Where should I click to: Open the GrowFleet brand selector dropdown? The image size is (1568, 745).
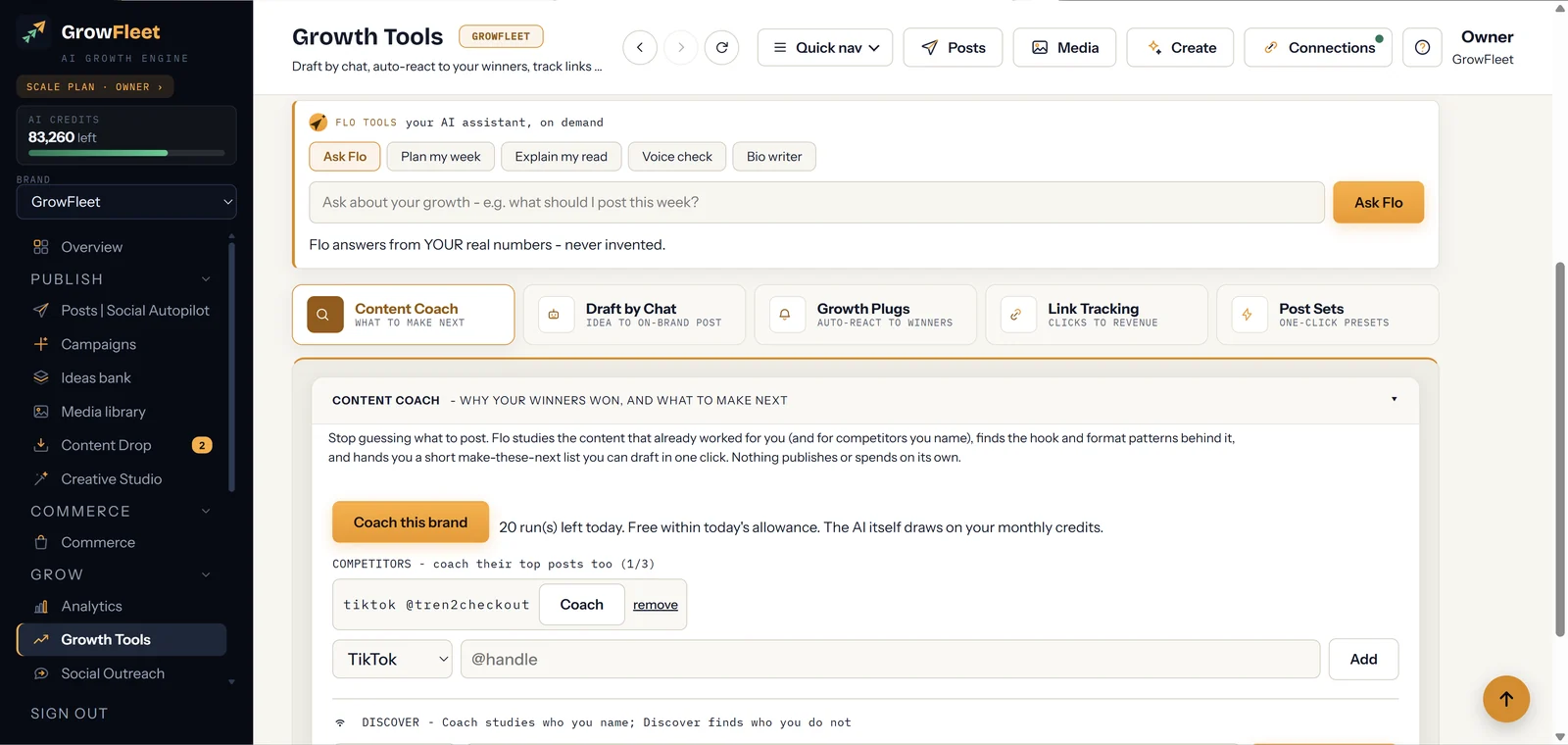point(126,202)
